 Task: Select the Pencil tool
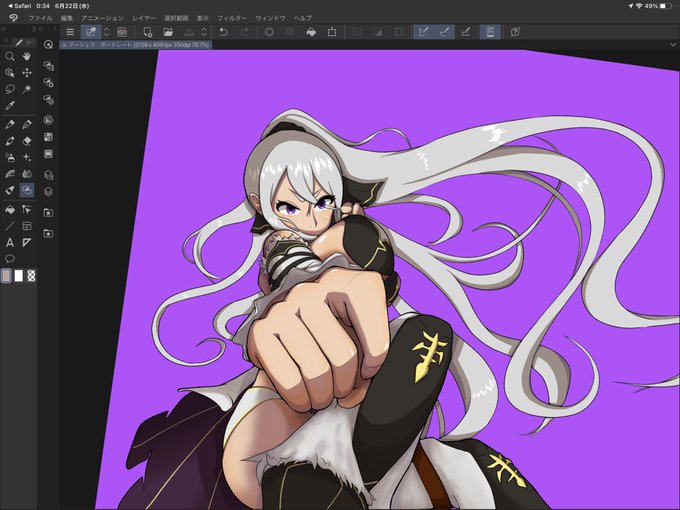(27, 125)
